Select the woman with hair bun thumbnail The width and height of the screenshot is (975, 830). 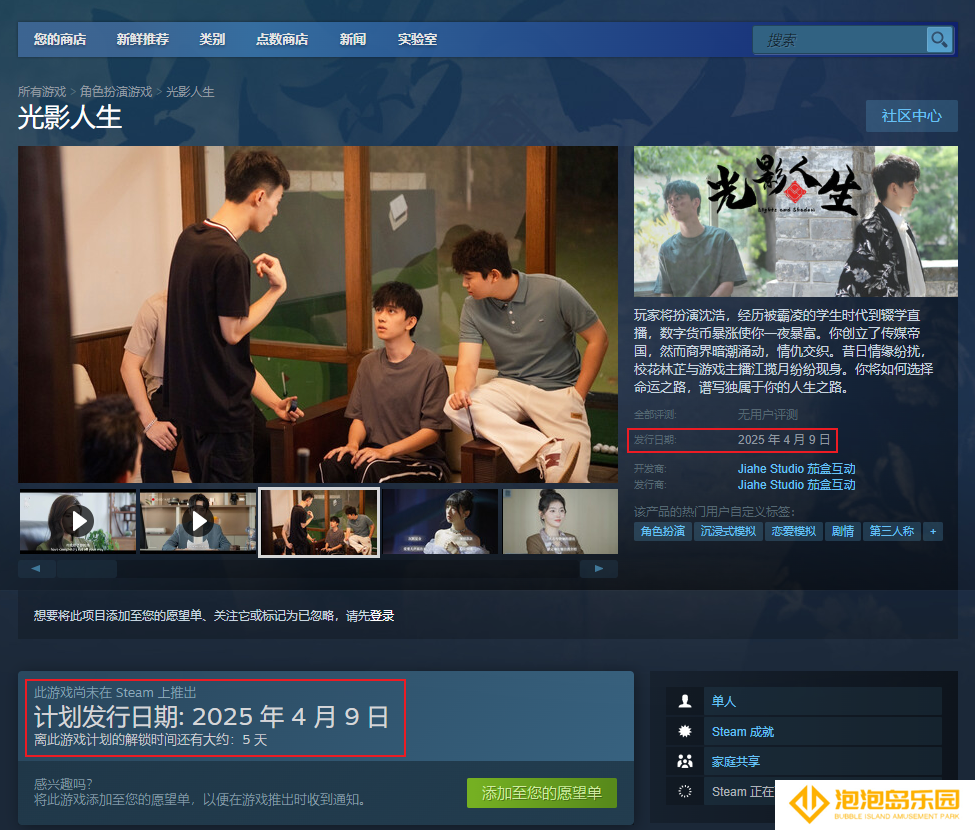pyautogui.click(x=560, y=522)
